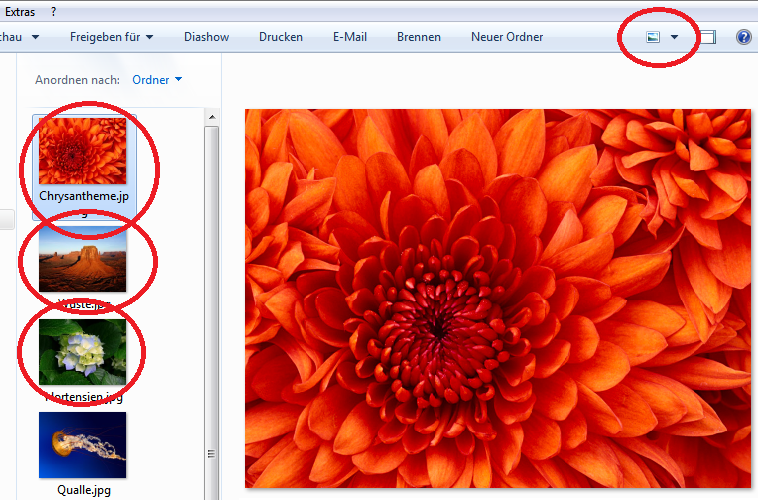Click the large chrysanthemum preview image
This screenshot has height=500, width=758.
point(498,298)
